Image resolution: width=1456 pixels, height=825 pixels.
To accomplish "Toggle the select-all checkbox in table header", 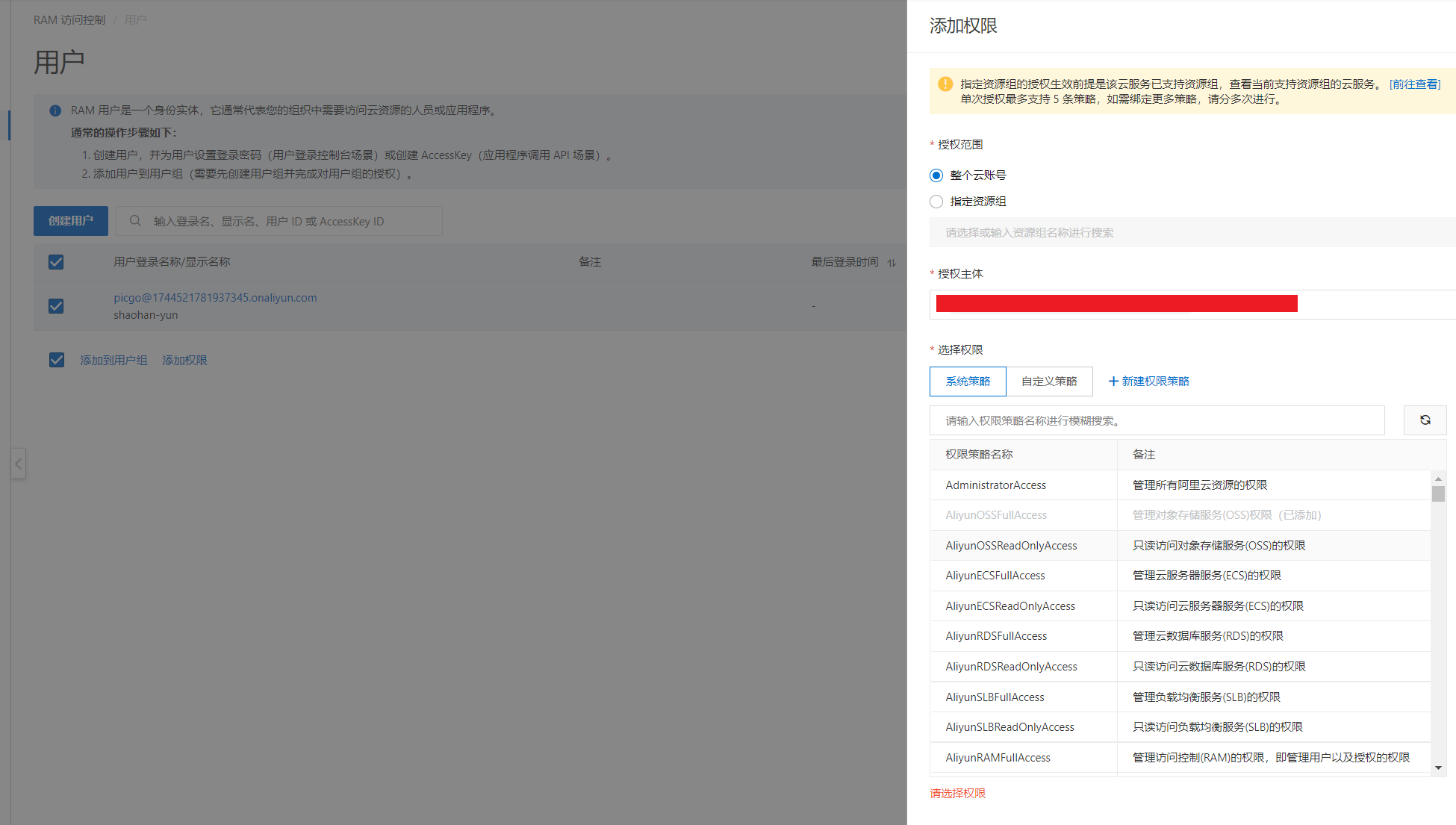I will coord(56,262).
